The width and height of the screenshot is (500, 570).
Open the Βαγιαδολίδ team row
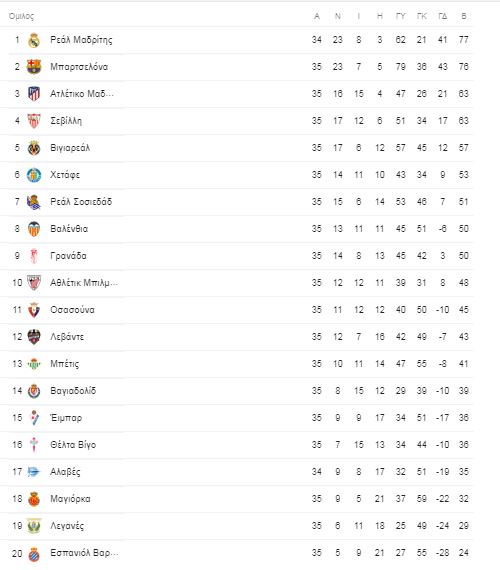click(236, 391)
